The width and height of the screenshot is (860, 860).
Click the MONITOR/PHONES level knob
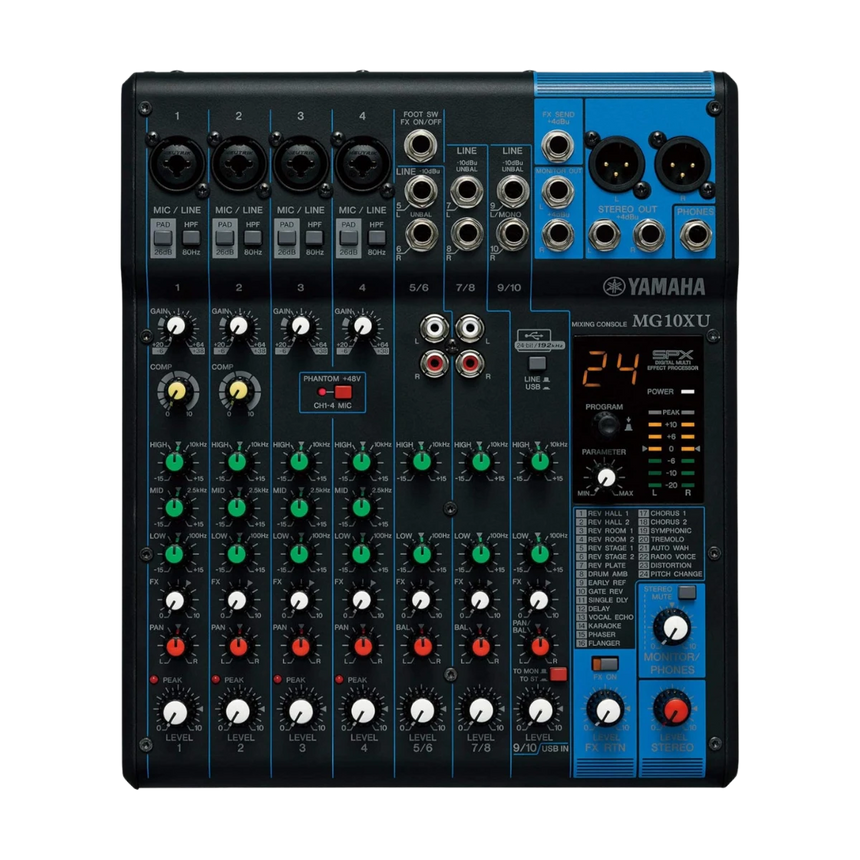(675, 629)
